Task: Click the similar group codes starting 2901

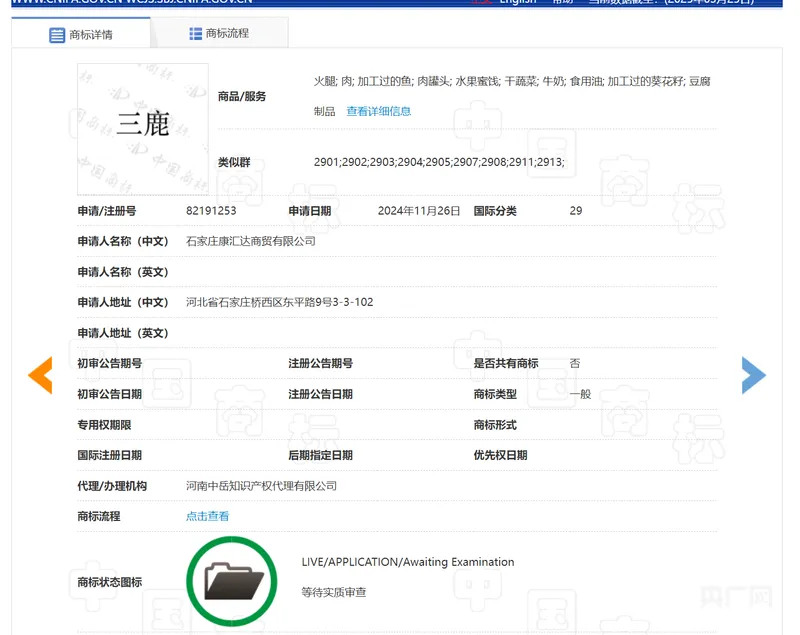Action: click(438, 162)
